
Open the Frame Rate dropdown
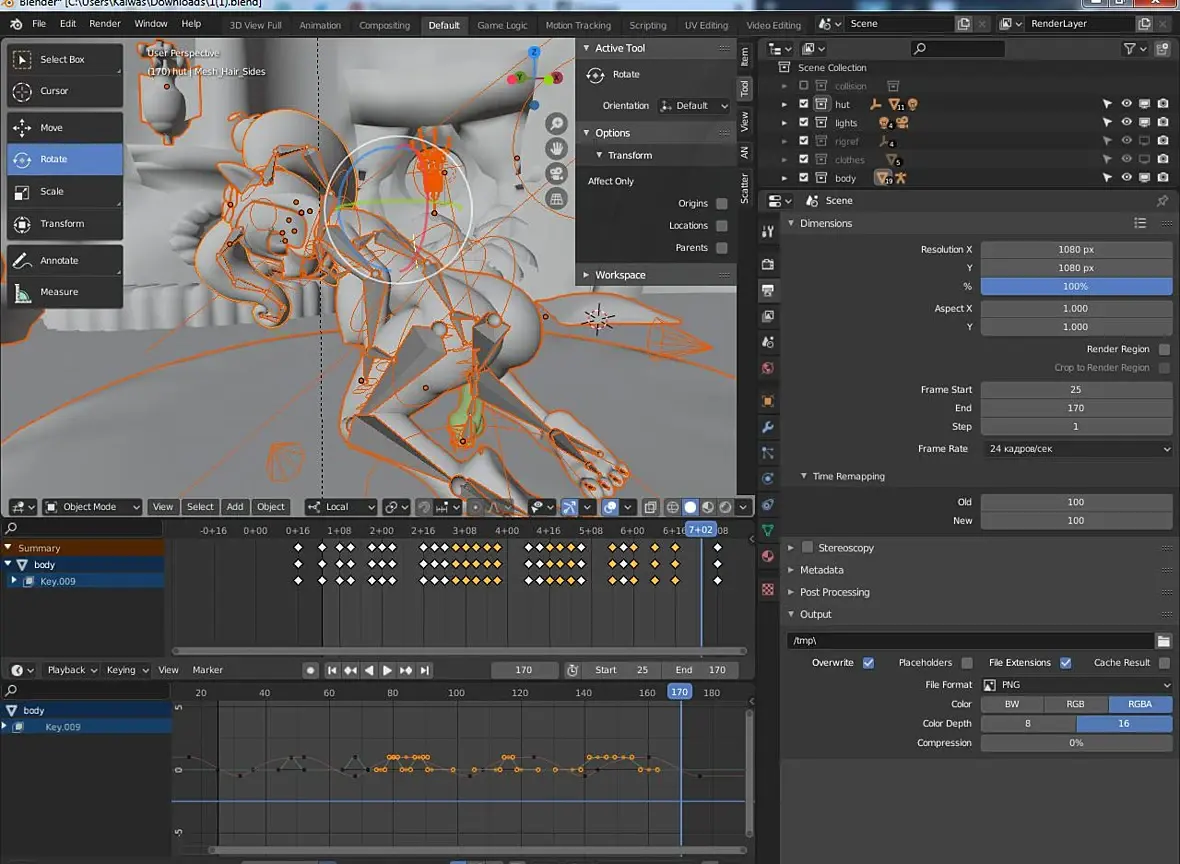click(x=1076, y=449)
